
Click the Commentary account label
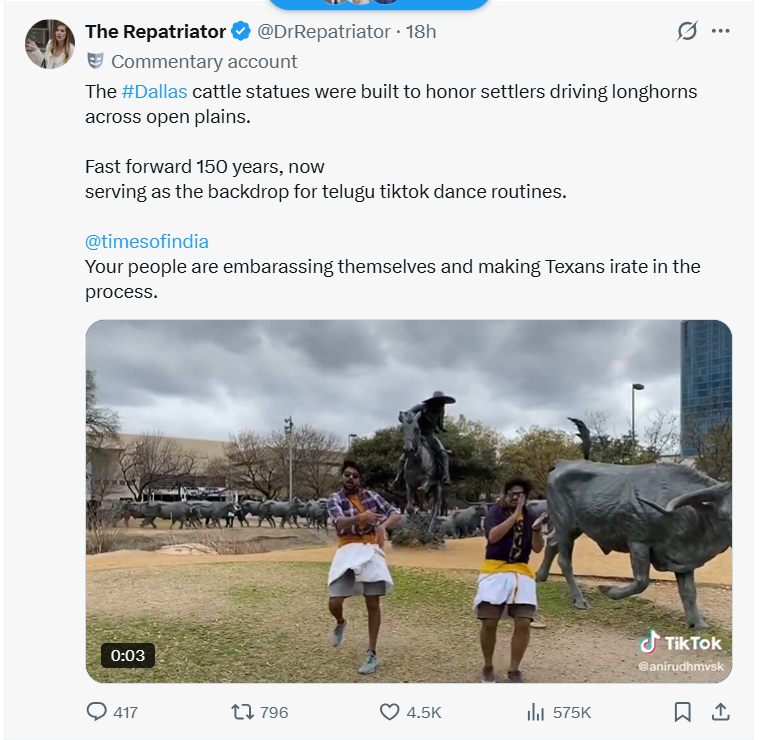[x=204, y=62]
